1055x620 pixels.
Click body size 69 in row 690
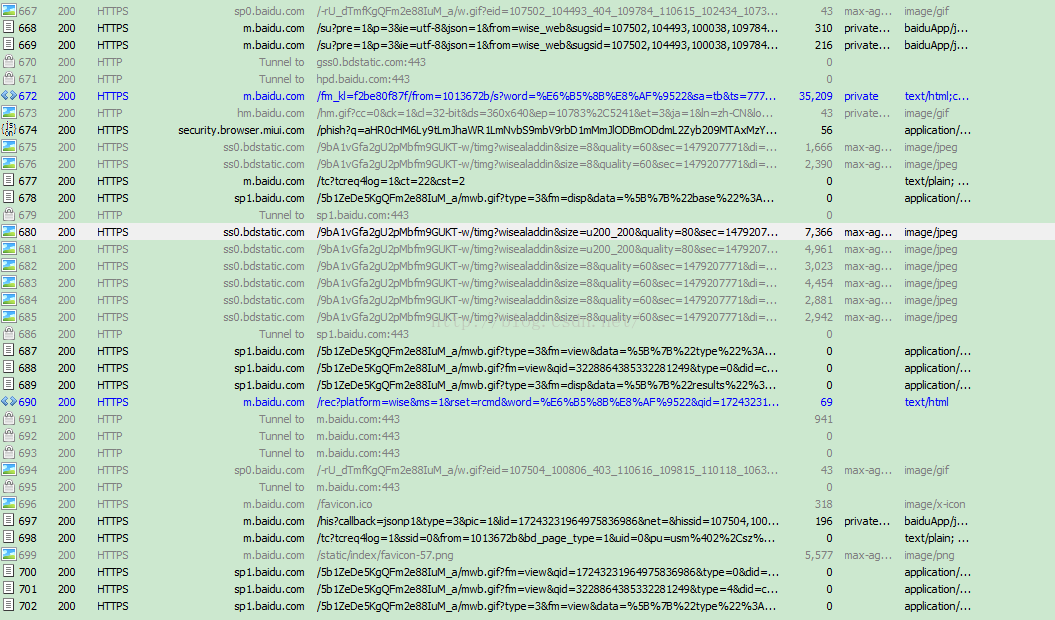826,402
